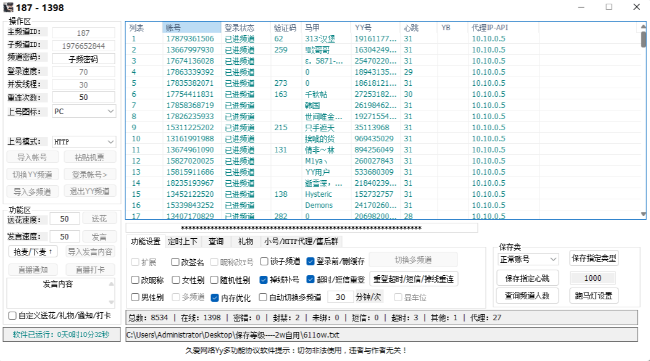Open the 上号图标 dropdown showing PC
650x361 pixels.
(84, 111)
